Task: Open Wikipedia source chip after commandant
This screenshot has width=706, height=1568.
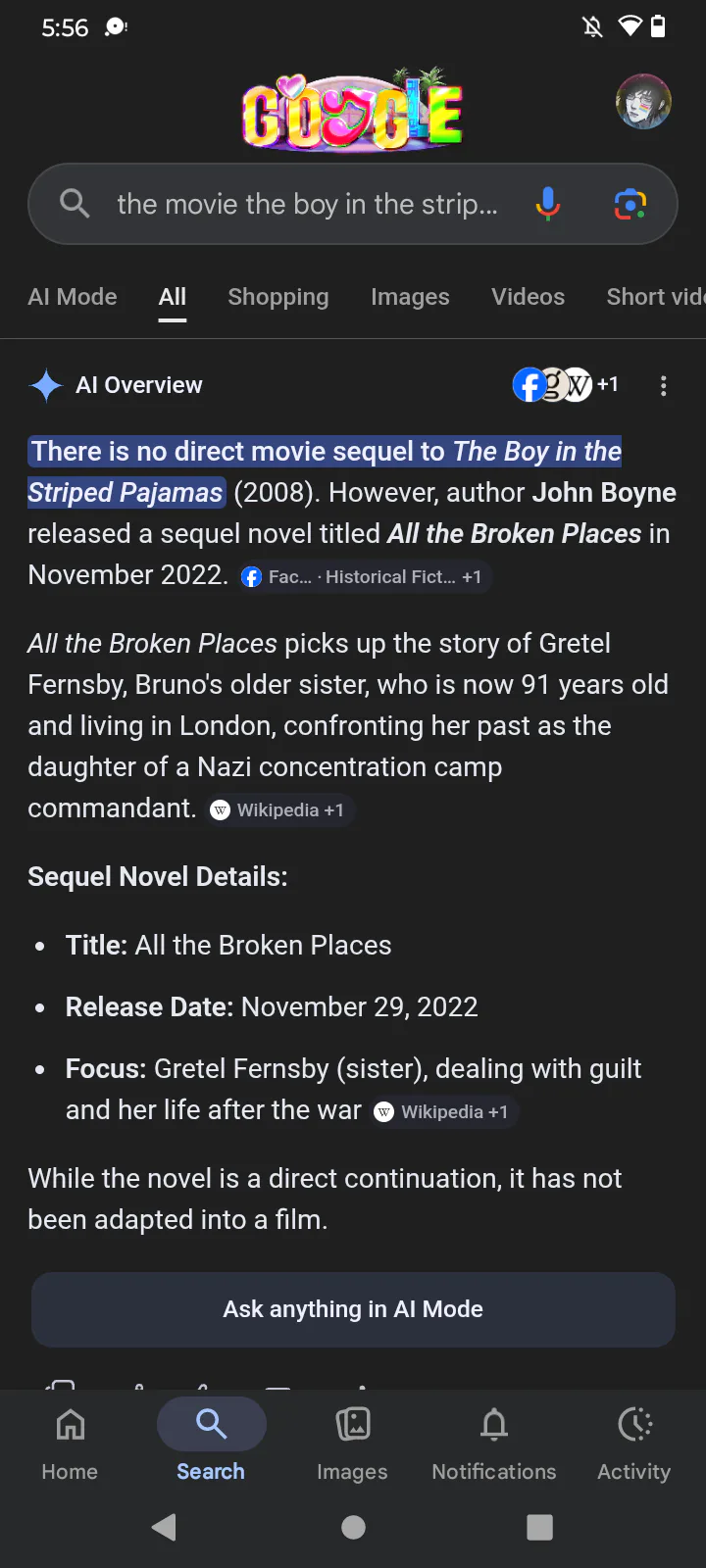Action: click(279, 809)
